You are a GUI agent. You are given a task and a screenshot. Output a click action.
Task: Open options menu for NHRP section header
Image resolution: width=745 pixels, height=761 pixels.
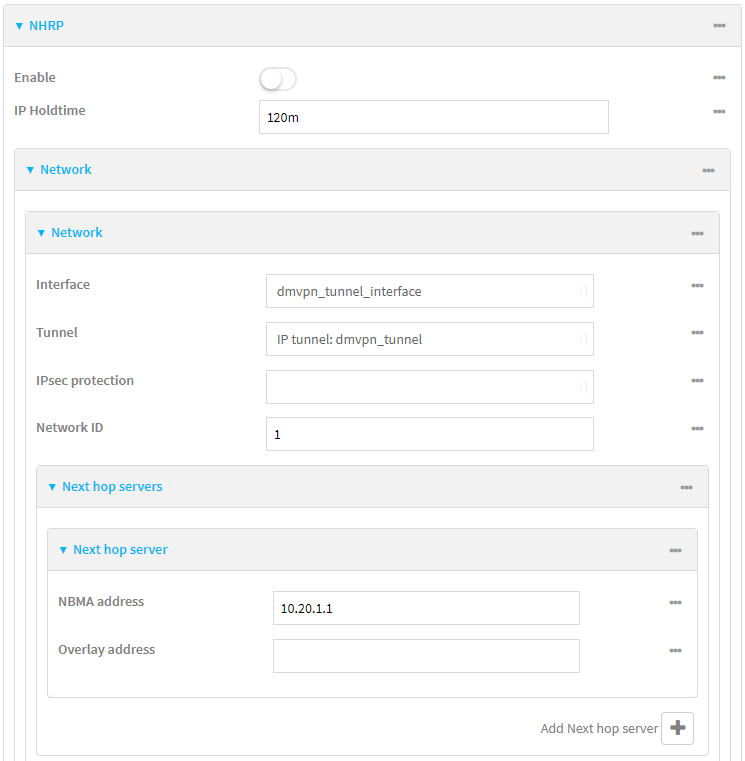[x=718, y=25]
